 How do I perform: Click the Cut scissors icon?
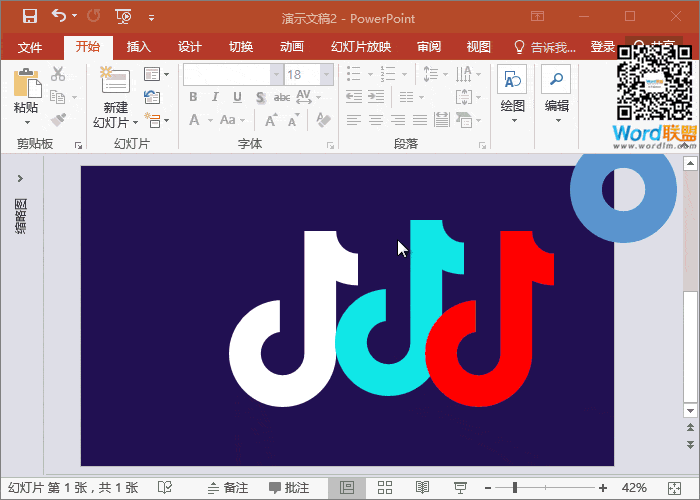coord(58,74)
